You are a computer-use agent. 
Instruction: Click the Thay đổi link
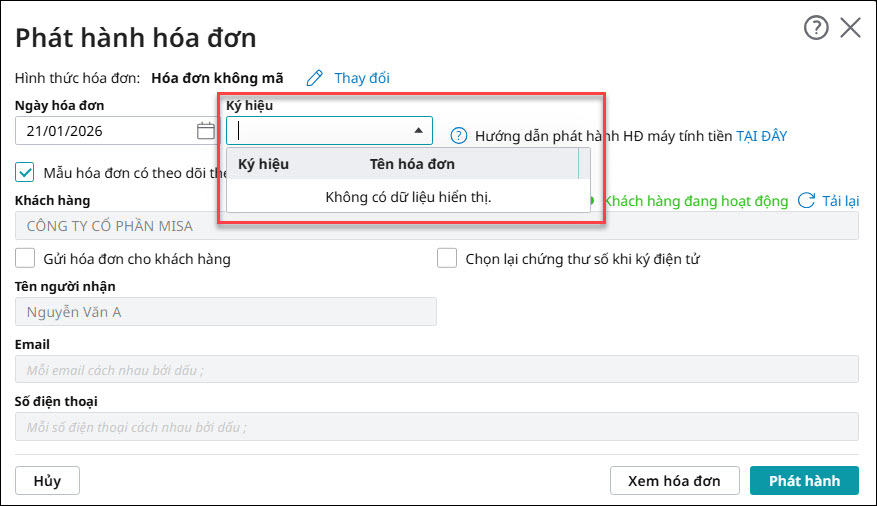pos(362,78)
